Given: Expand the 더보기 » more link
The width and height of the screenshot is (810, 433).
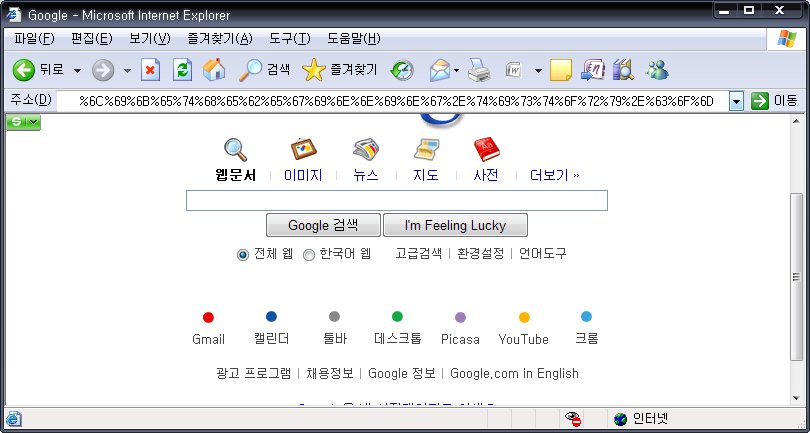Looking at the screenshot, I should pyautogui.click(x=555, y=175).
